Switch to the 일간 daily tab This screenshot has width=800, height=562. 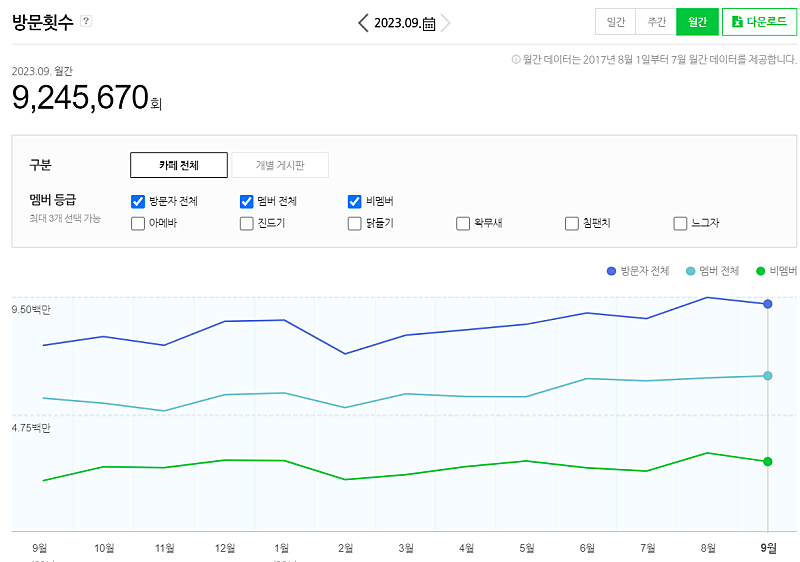(x=615, y=22)
